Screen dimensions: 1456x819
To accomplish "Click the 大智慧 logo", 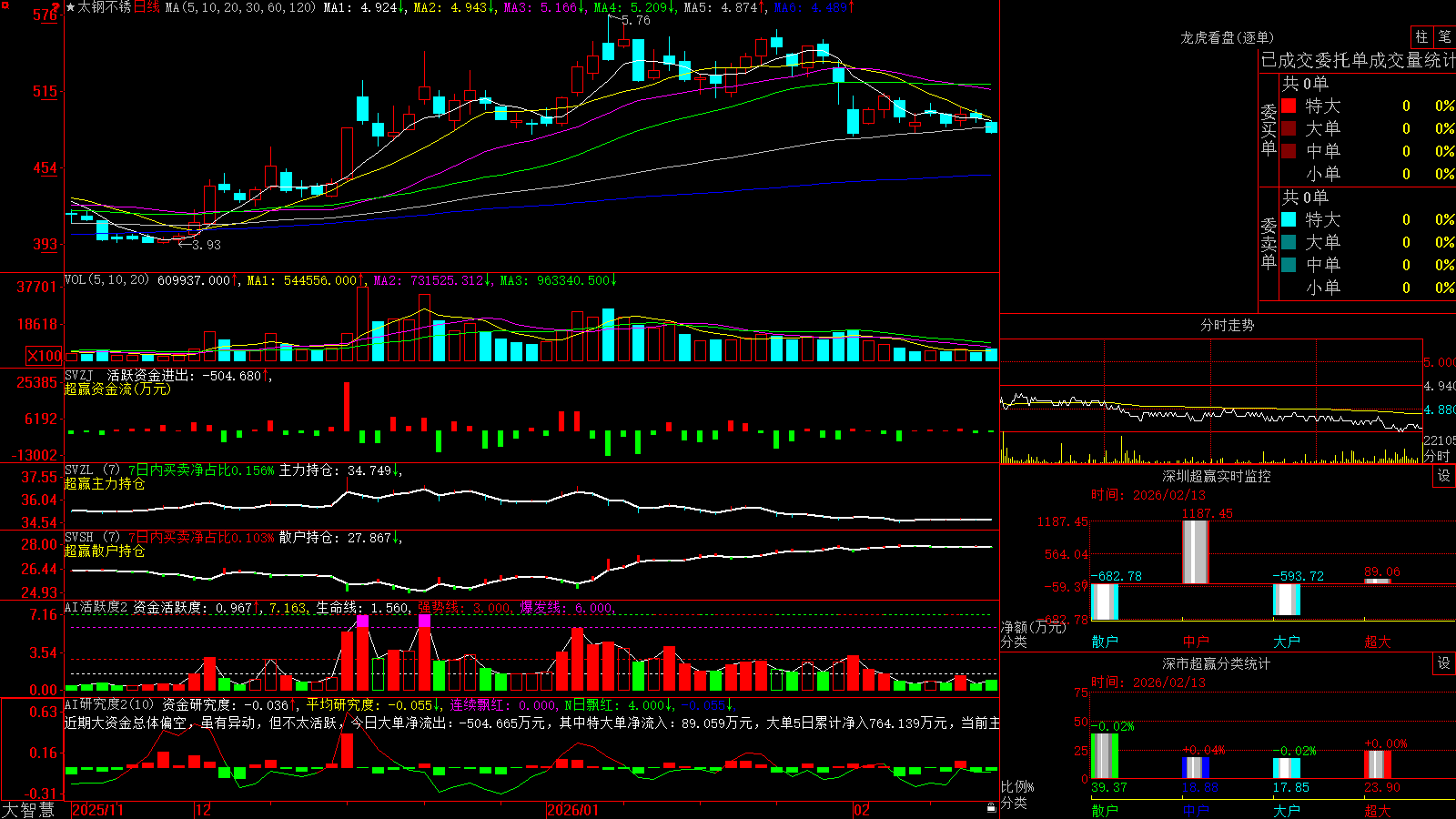I will (x=28, y=810).
